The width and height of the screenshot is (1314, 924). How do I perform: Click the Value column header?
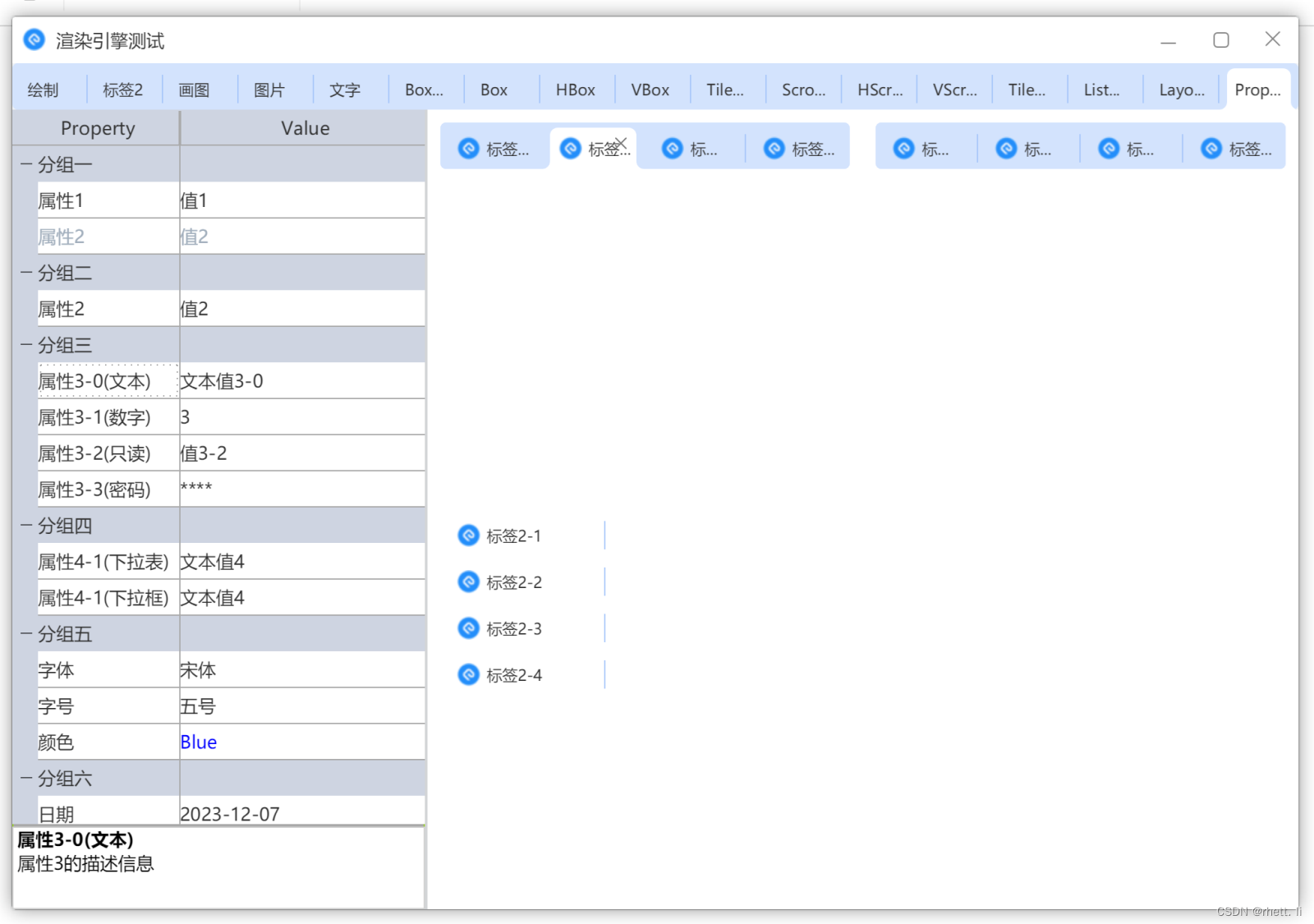coord(303,128)
